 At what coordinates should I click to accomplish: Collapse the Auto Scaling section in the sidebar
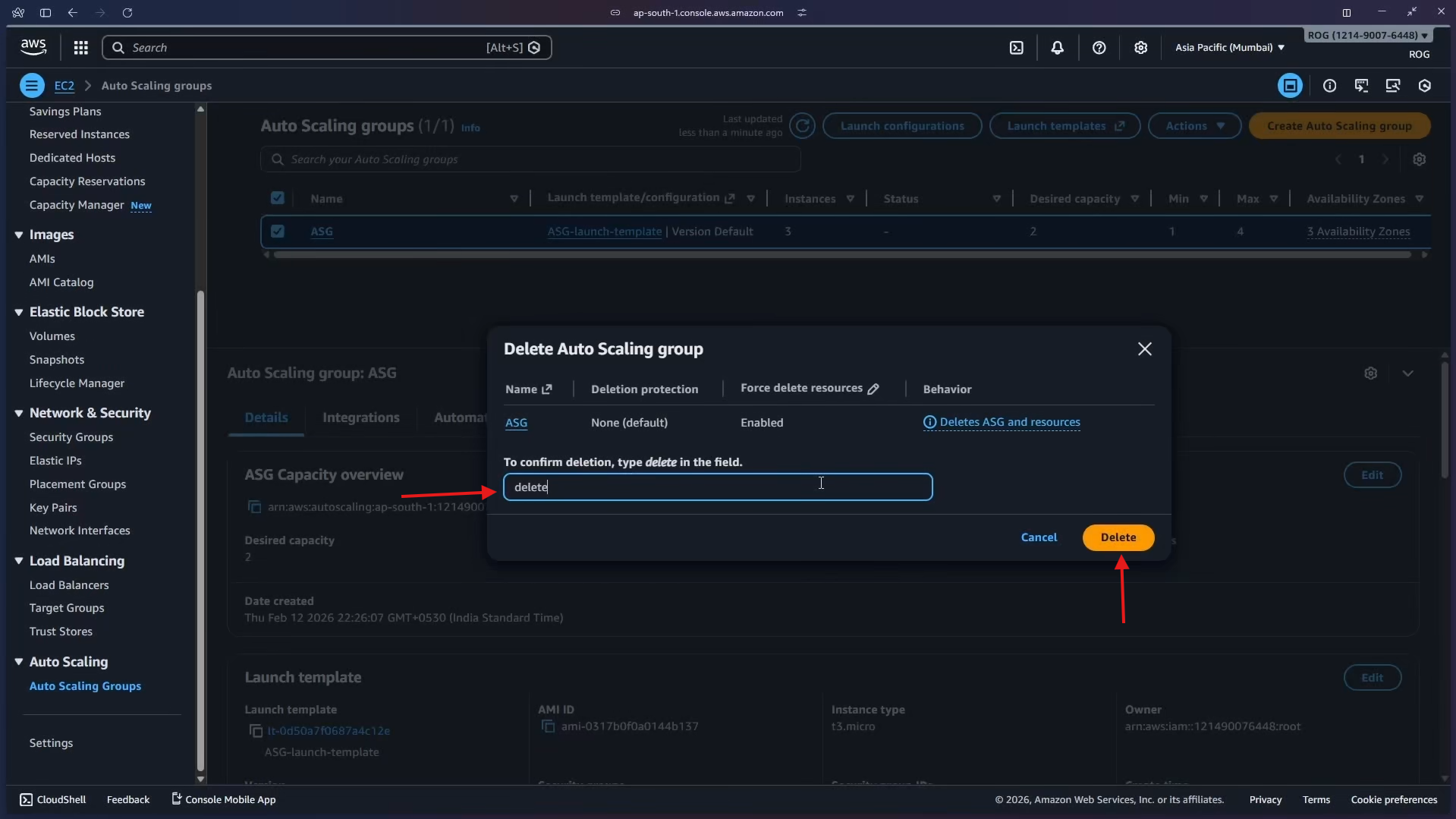[x=19, y=661]
